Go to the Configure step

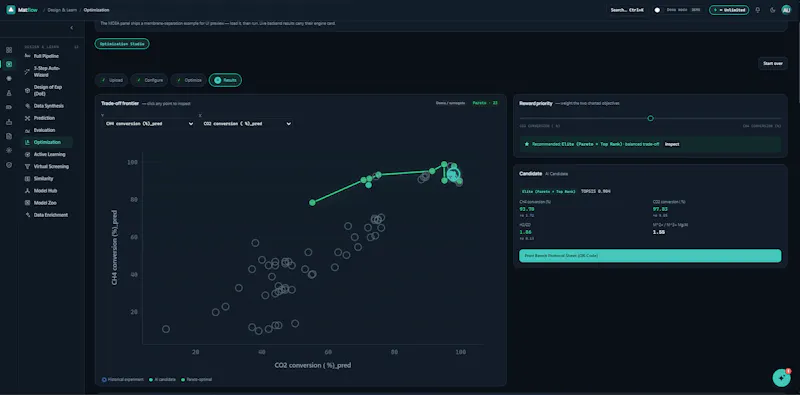click(149, 80)
